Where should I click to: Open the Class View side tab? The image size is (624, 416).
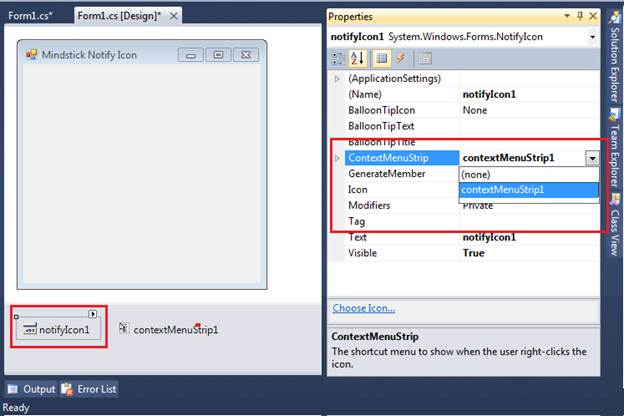click(x=615, y=225)
